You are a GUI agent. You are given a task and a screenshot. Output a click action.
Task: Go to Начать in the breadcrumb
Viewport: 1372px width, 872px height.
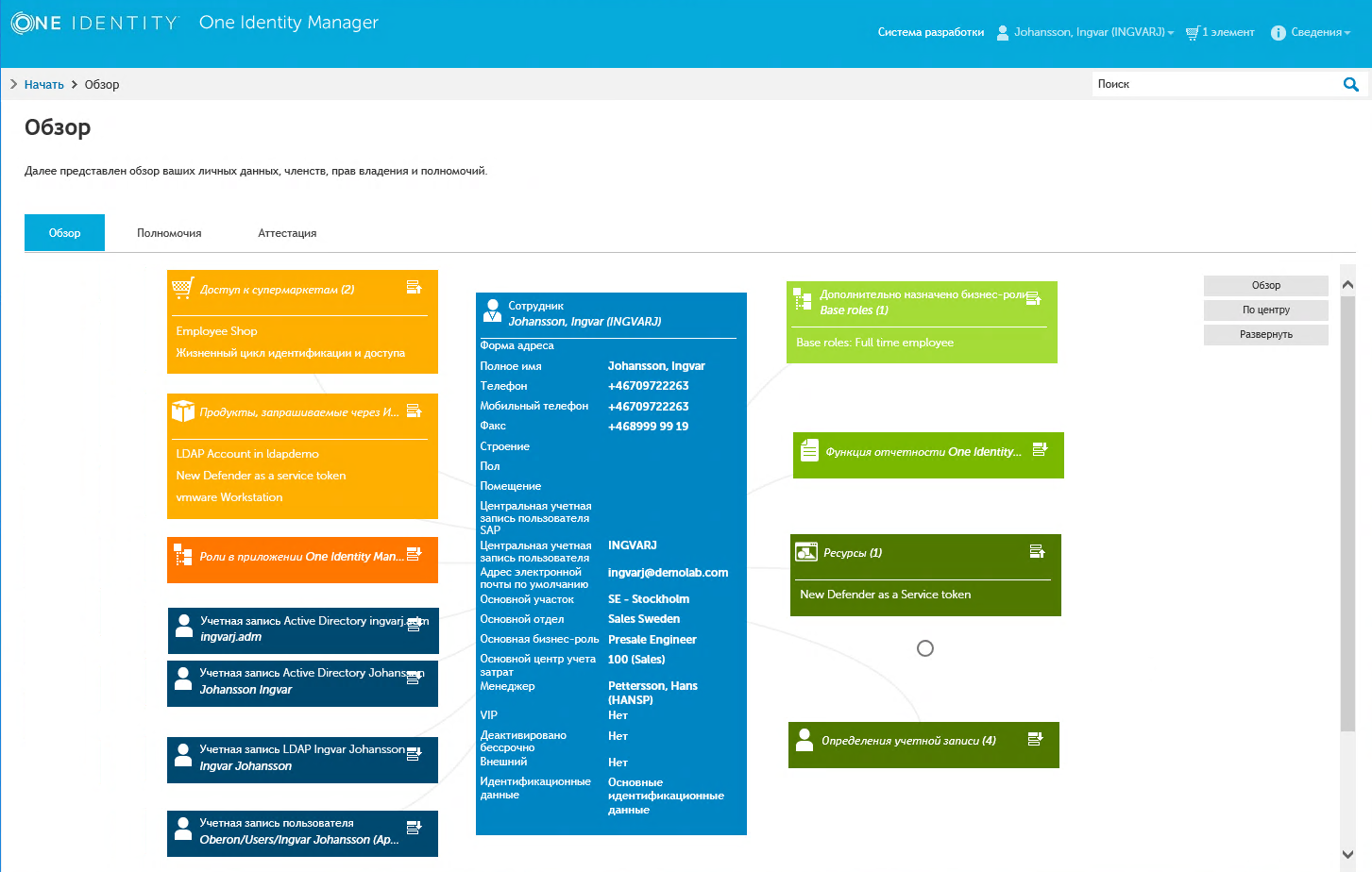[x=44, y=84]
